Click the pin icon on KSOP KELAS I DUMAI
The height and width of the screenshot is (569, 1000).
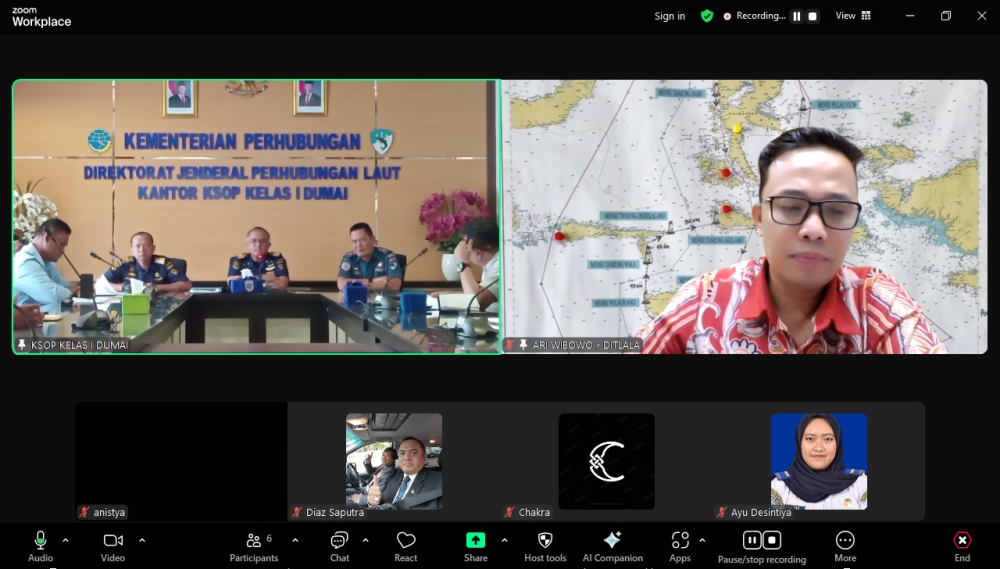pos(22,345)
